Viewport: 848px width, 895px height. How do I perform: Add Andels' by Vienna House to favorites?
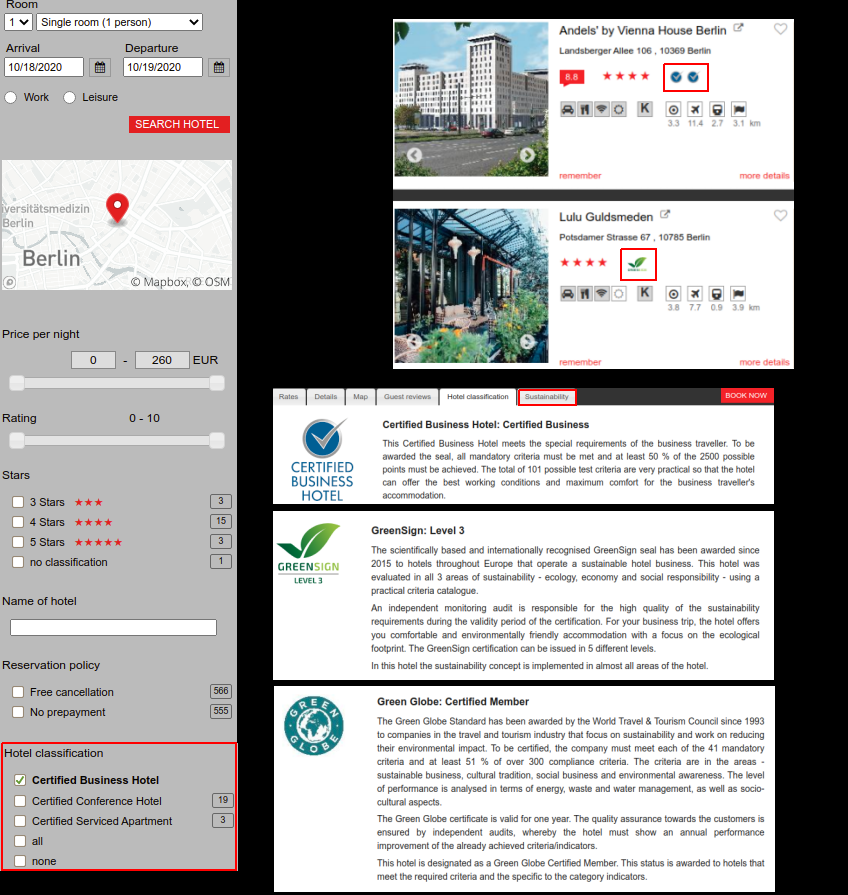click(780, 29)
